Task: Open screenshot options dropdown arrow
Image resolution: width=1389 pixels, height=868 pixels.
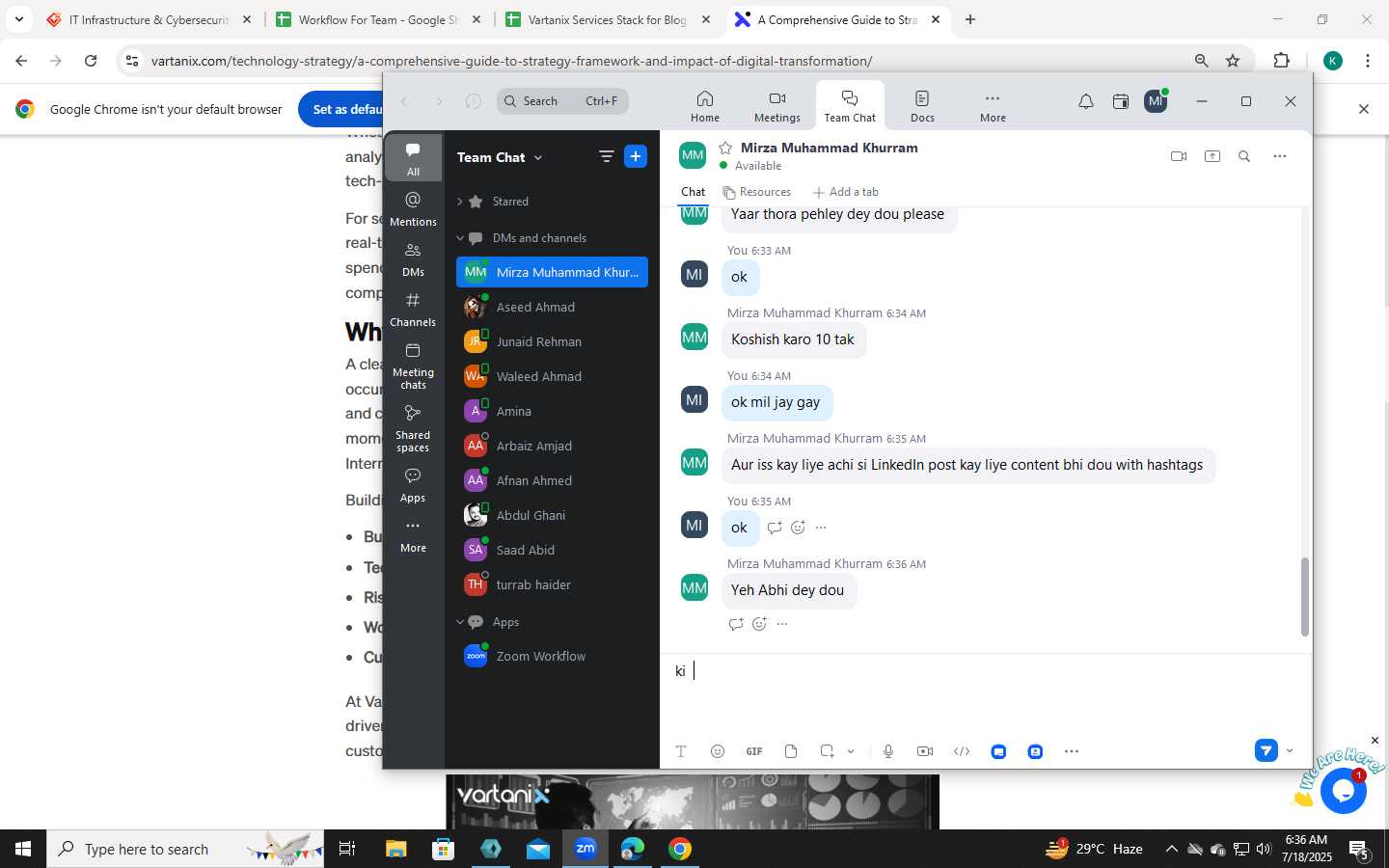Action: pyautogui.click(x=851, y=751)
